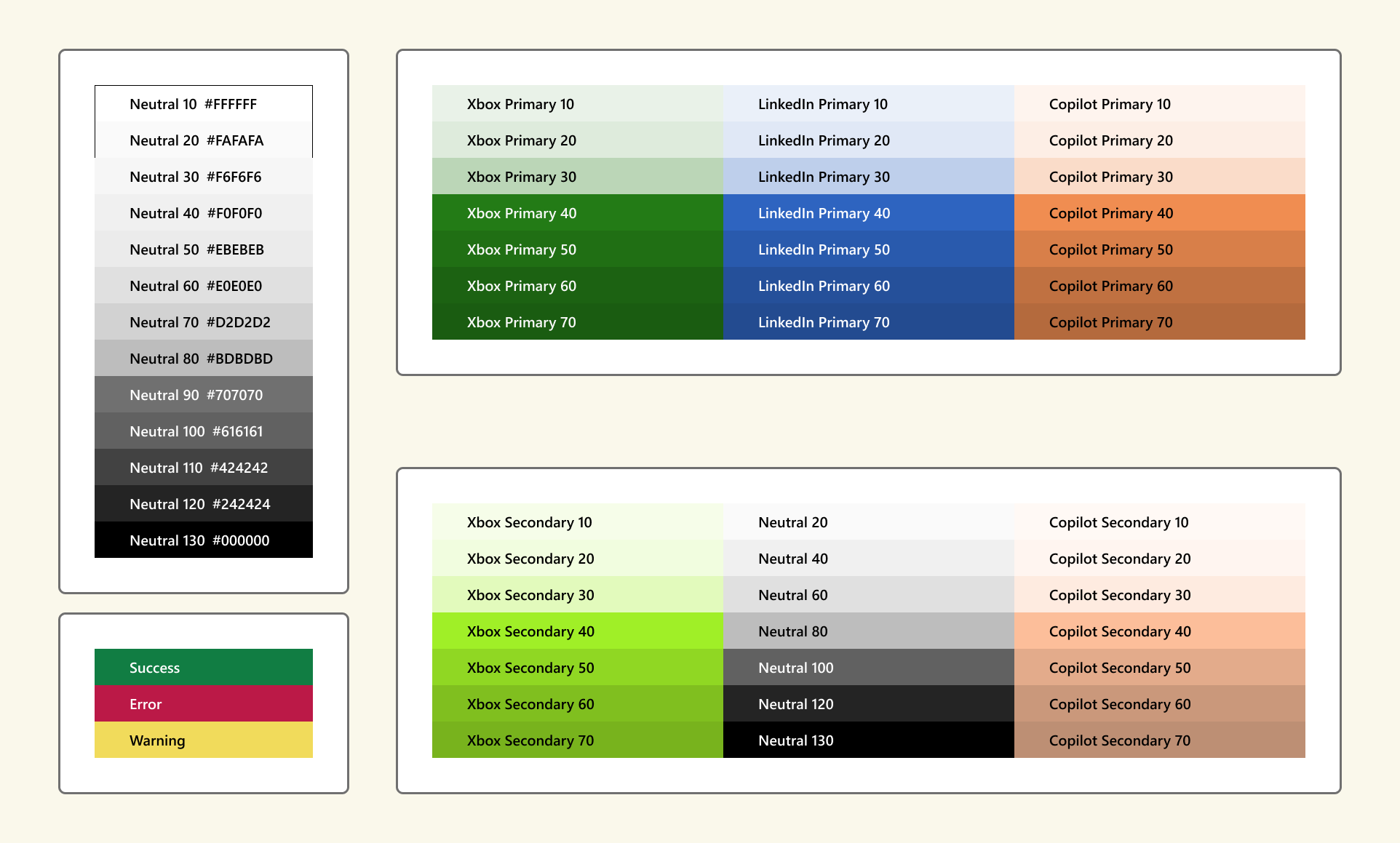Viewport: 1400px width, 843px height.
Task: Choose the Copilot Primary 70 swatch
Action: click(1159, 322)
